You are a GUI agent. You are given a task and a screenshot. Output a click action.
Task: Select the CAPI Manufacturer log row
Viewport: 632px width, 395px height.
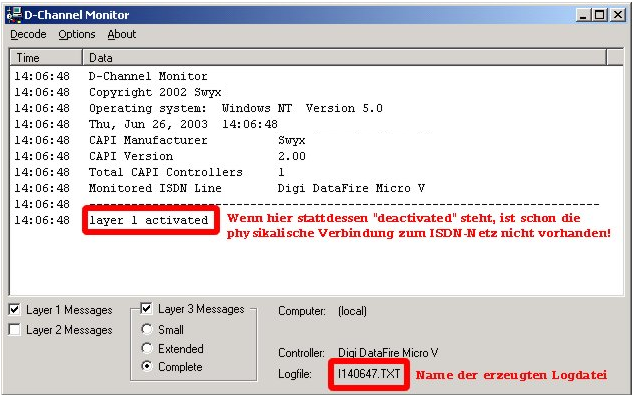click(x=316, y=140)
